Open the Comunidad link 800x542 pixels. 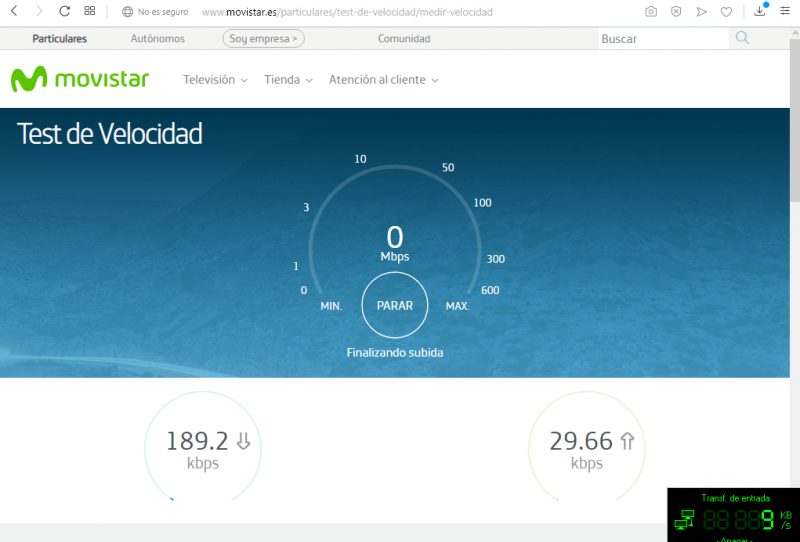404,38
